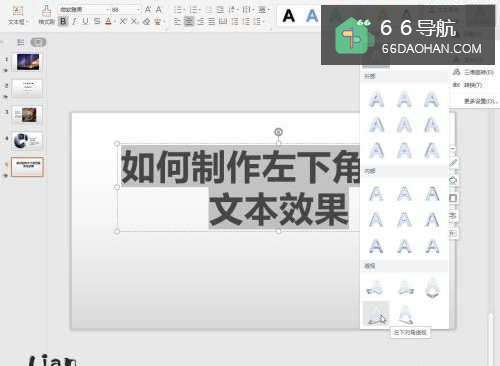Expand the bullet list dropdown arrow
Image resolution: width=500 pixels, height=366 pixels.
click(184, 10)
